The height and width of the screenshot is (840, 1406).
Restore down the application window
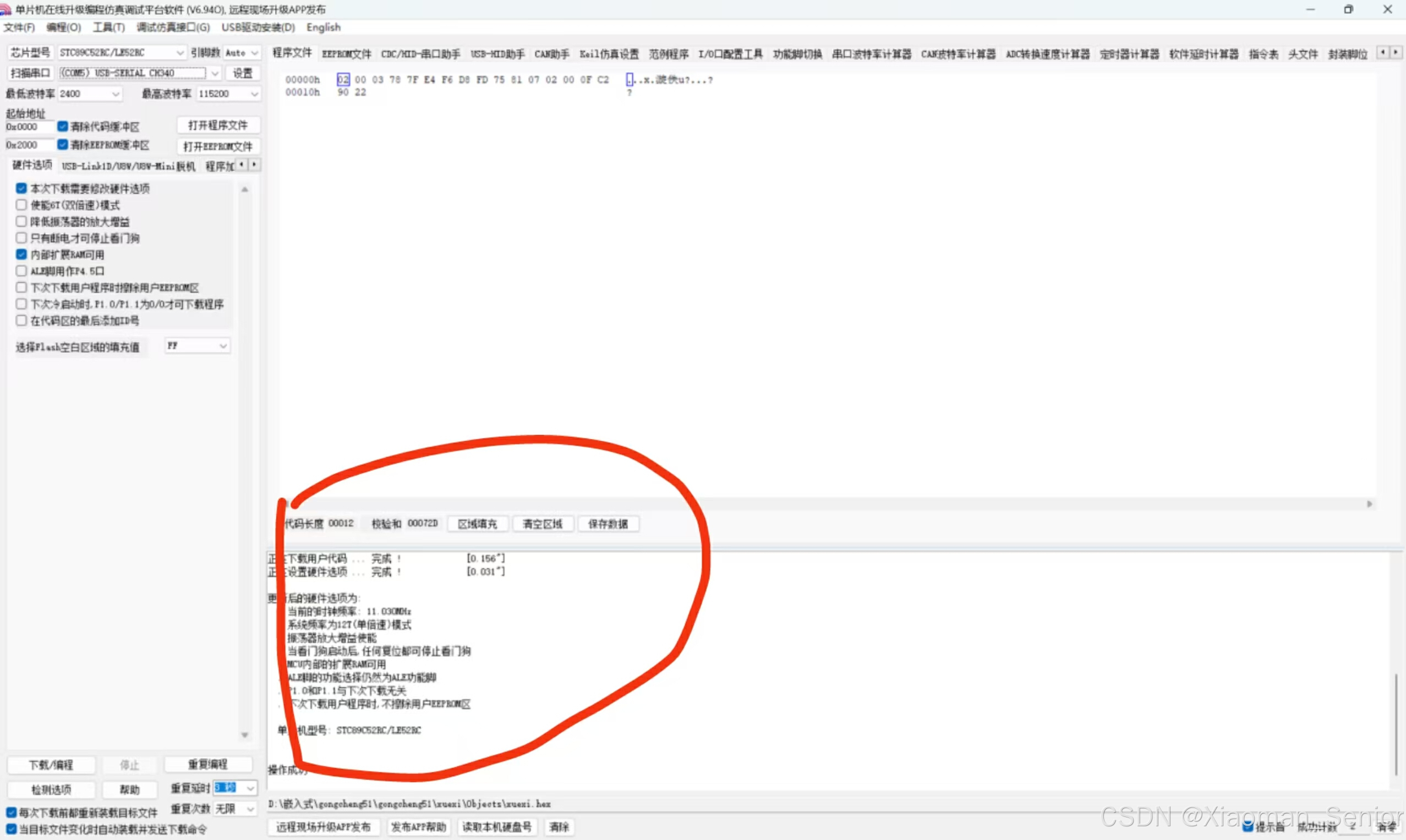coord(1348,9)
